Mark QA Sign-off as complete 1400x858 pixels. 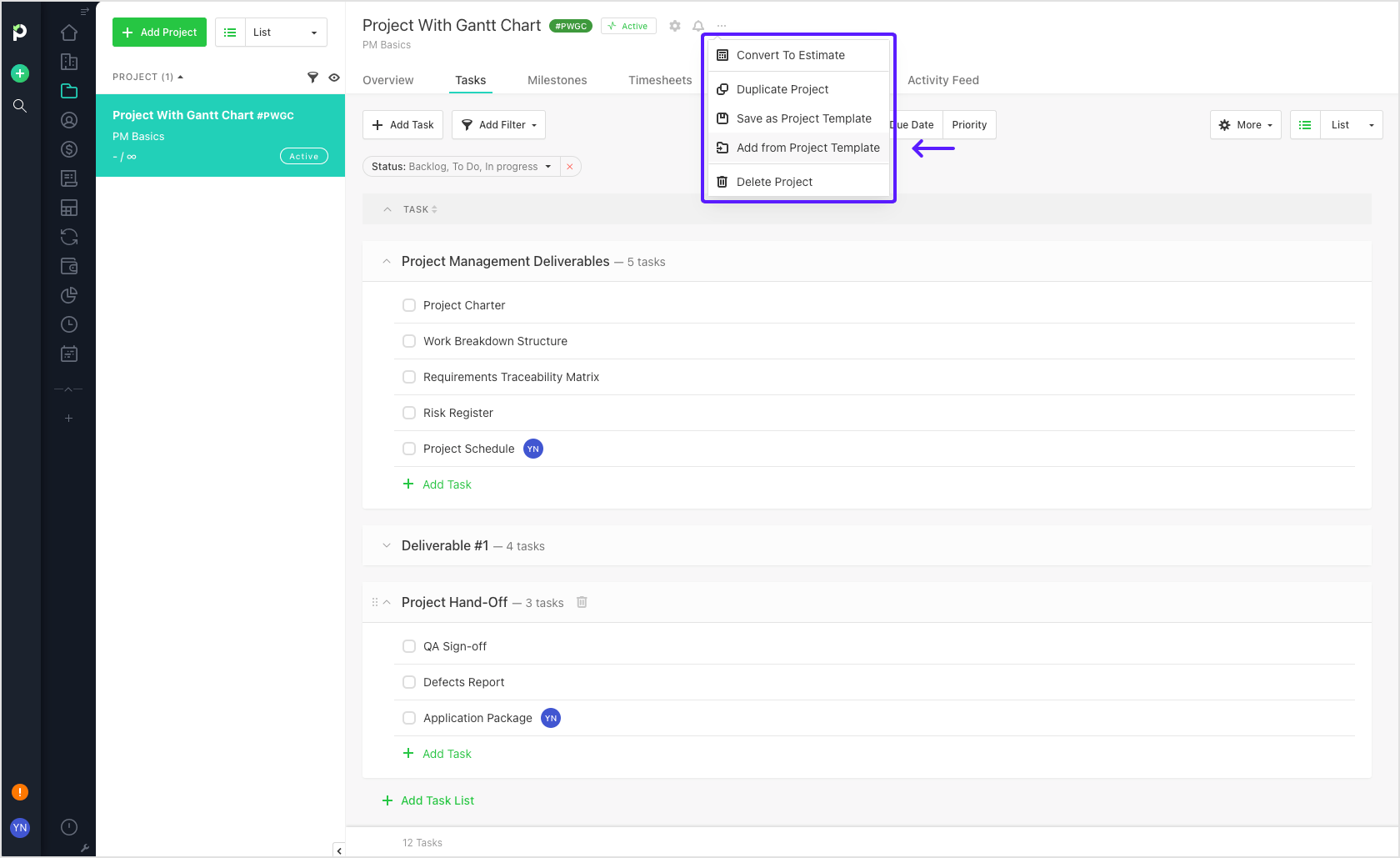tap(409, 645)
